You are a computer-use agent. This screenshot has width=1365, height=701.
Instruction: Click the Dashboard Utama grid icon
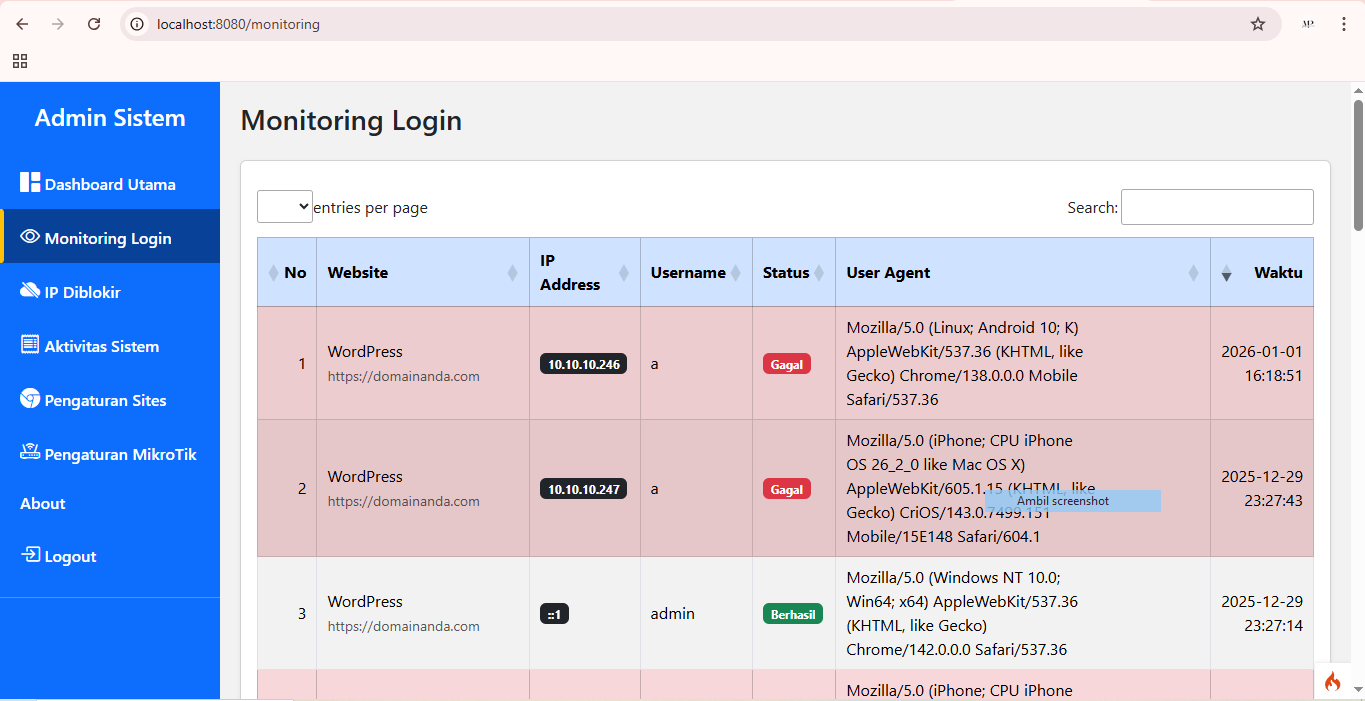[30, 182]
